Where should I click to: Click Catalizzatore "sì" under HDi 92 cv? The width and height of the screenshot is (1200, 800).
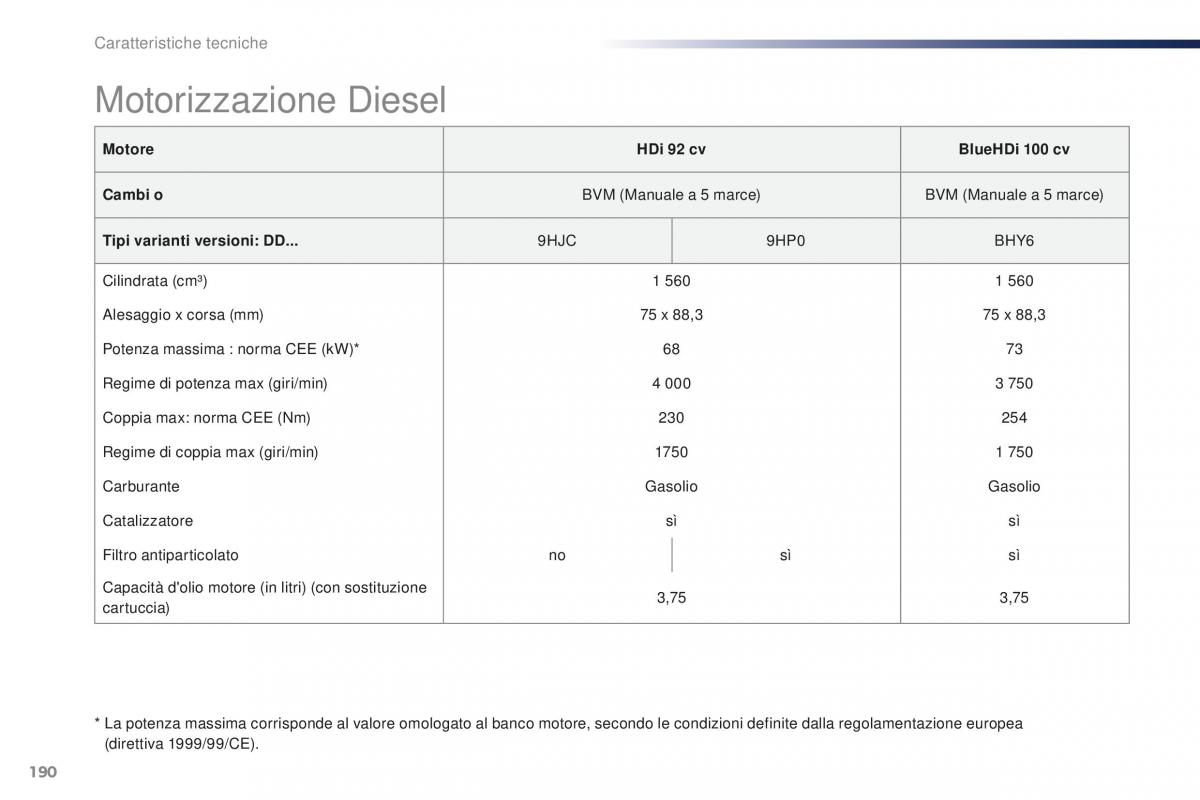tap(671, 521)
